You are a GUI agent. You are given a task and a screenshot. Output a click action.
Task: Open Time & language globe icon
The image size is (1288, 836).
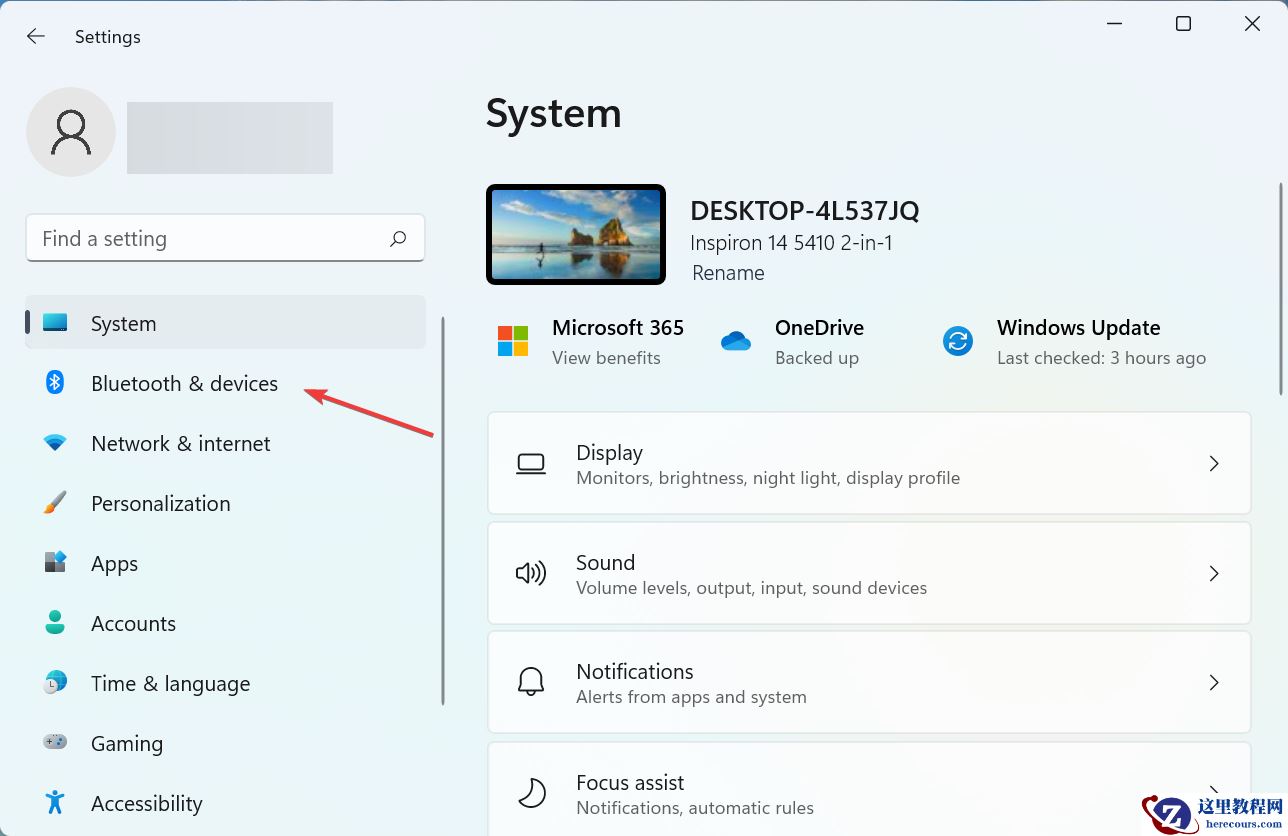coord(55,683)
